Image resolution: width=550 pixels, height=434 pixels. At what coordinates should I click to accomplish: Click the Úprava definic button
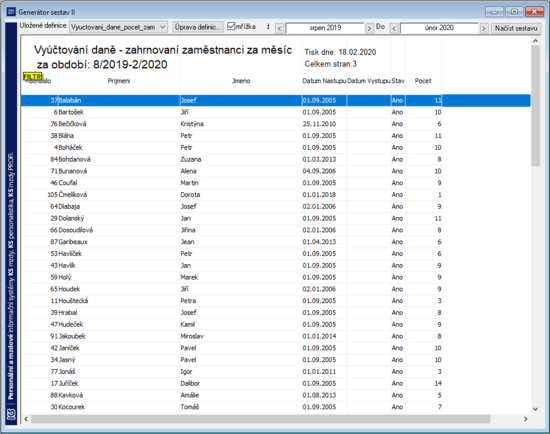coord(198,27)
